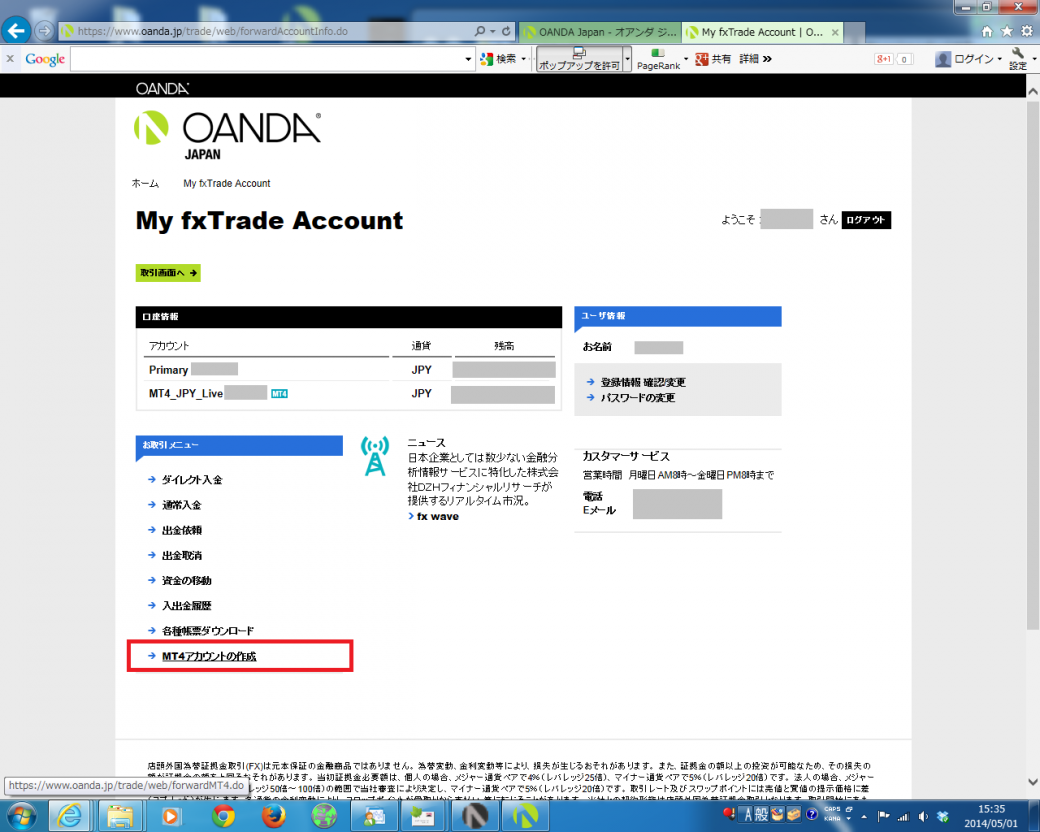Click the Google toolbar search field
1040x832 pixels.
coord(267,59)
